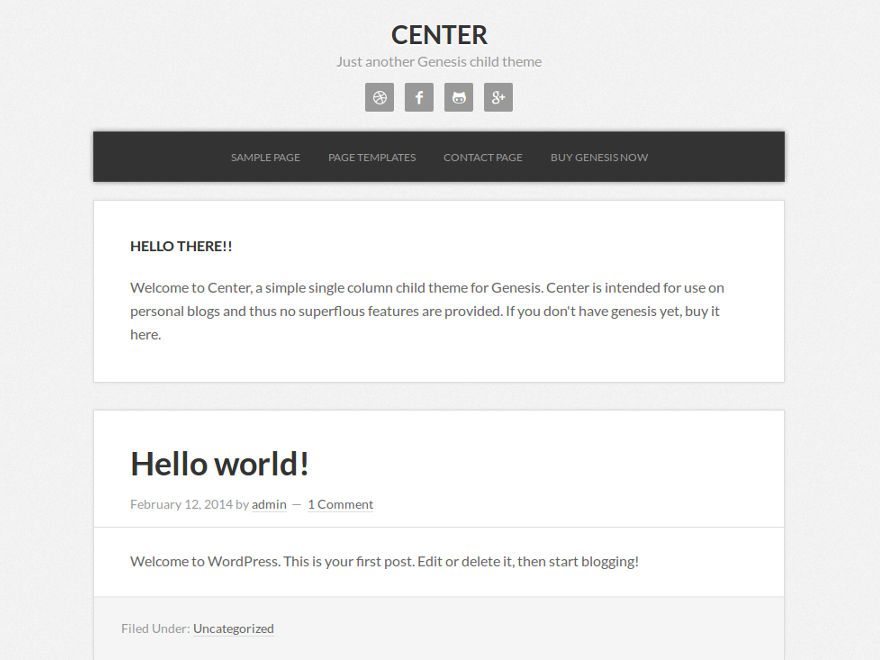Click the February 12, 2014 post date
This screenshot has width=880, height=660.
point(181,505)
